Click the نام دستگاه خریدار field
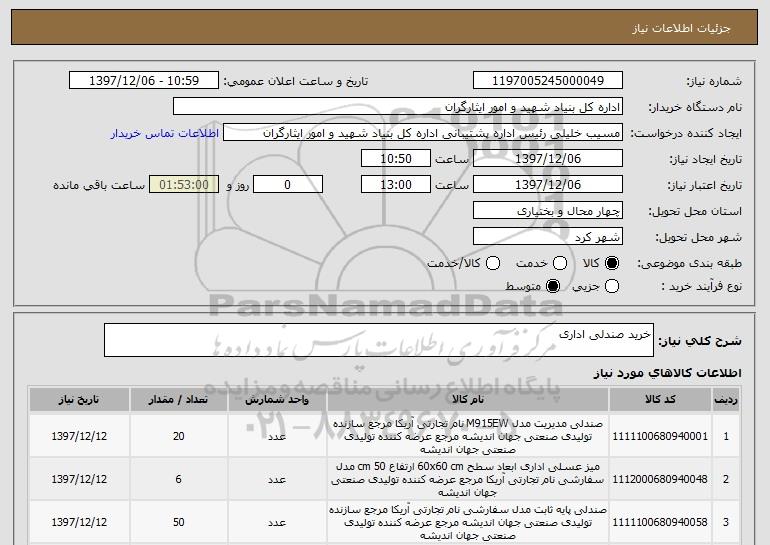 pos(398,107)
